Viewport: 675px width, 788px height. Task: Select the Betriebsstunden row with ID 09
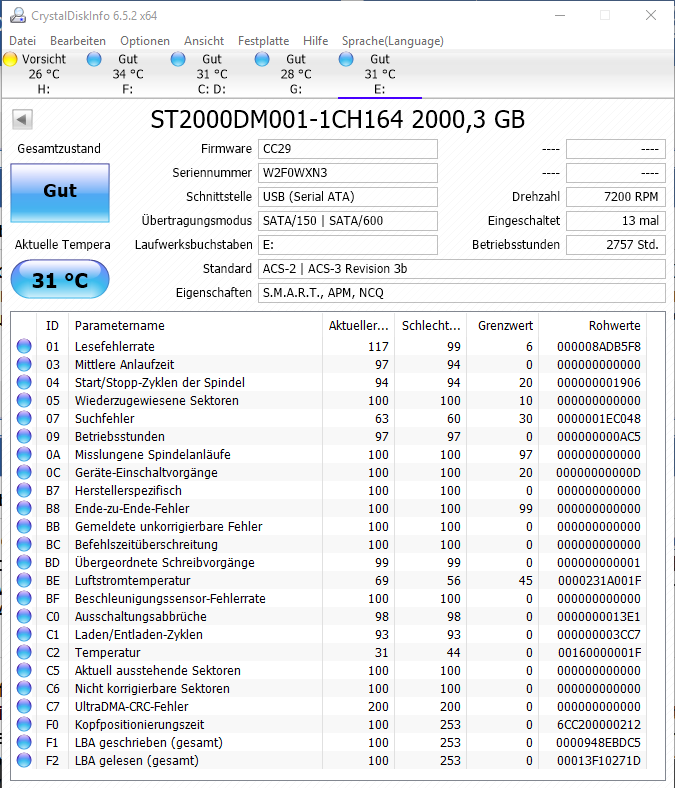[x=329, y=436]
